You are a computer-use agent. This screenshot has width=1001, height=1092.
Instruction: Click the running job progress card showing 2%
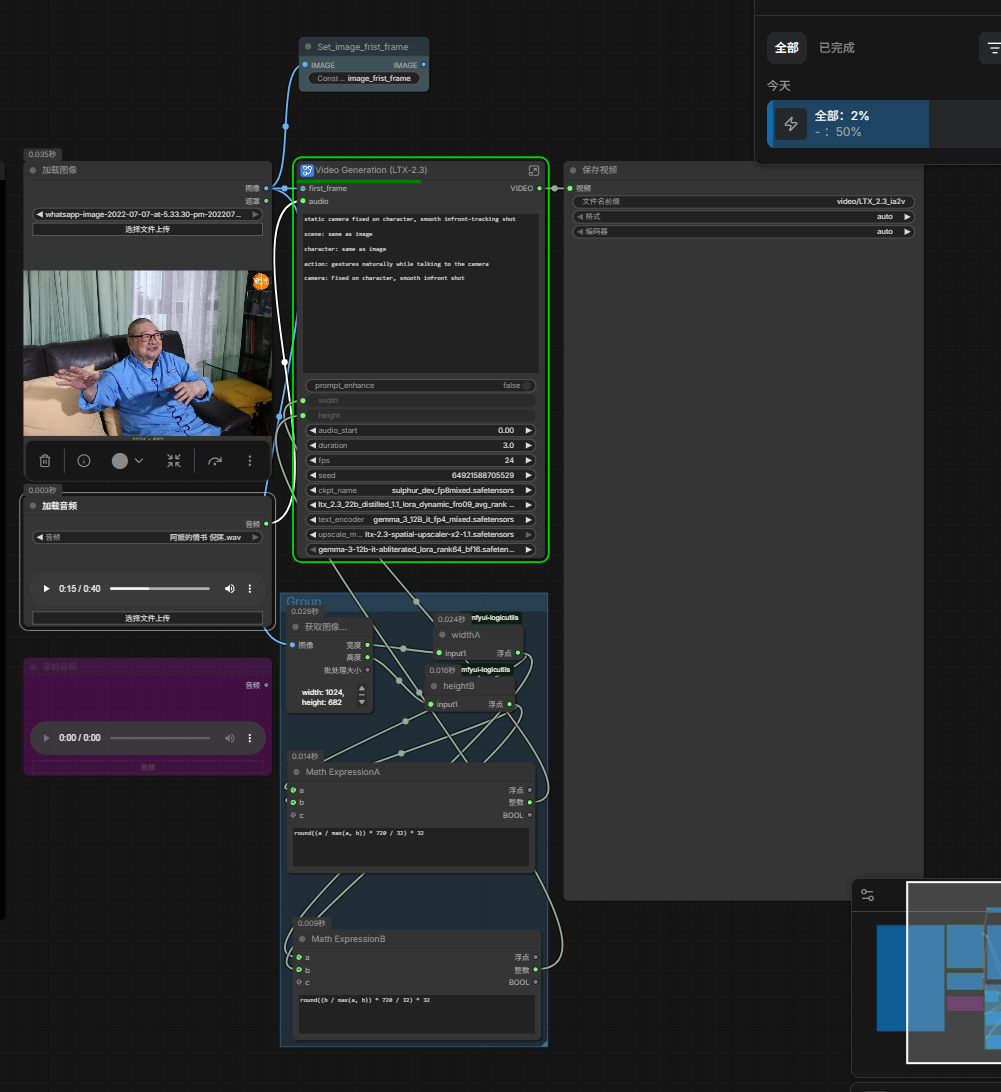tap(884, 124)
